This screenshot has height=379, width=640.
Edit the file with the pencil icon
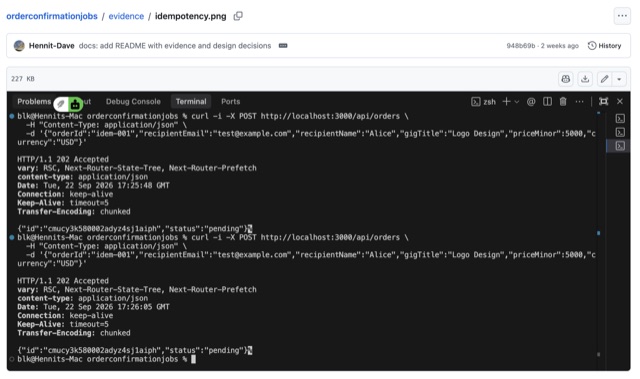click(604, 79)
